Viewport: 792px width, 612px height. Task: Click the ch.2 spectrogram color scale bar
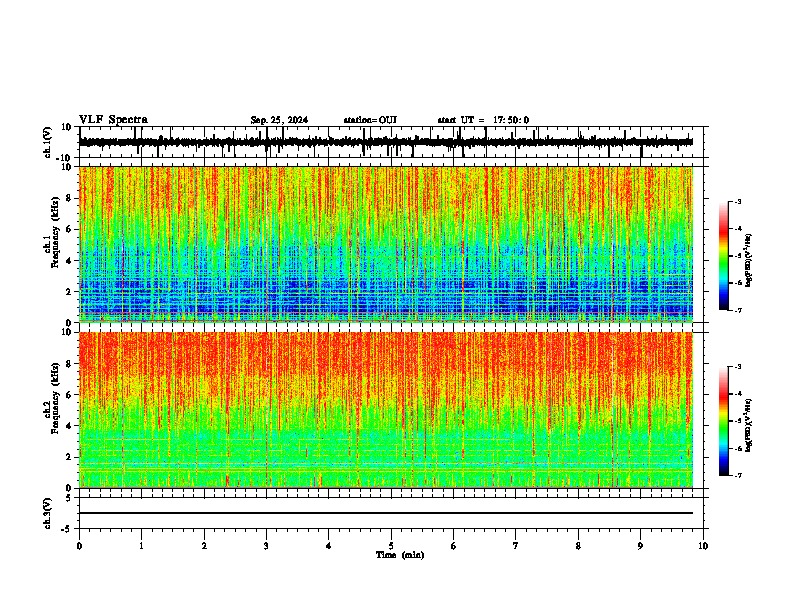click(x=724, y=421)
